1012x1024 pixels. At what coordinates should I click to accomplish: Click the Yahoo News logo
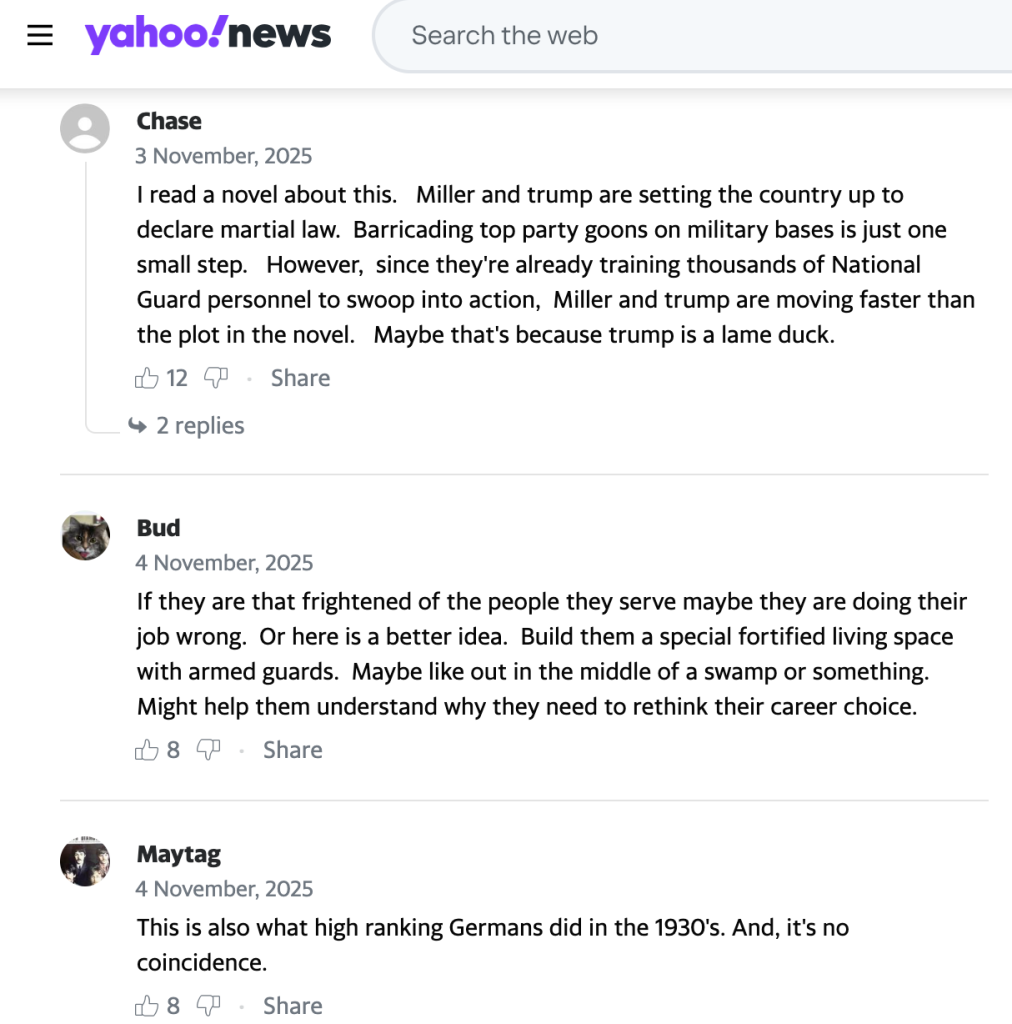point(208,36)
